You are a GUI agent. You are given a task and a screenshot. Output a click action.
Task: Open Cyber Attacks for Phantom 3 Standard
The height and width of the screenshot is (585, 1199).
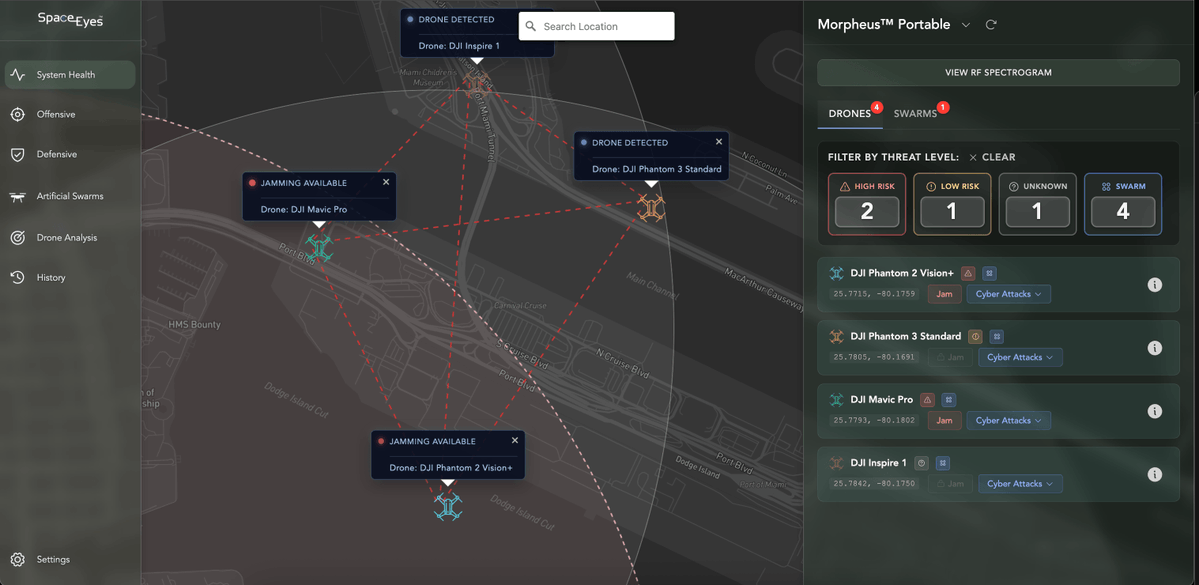tap(1020, 357)
